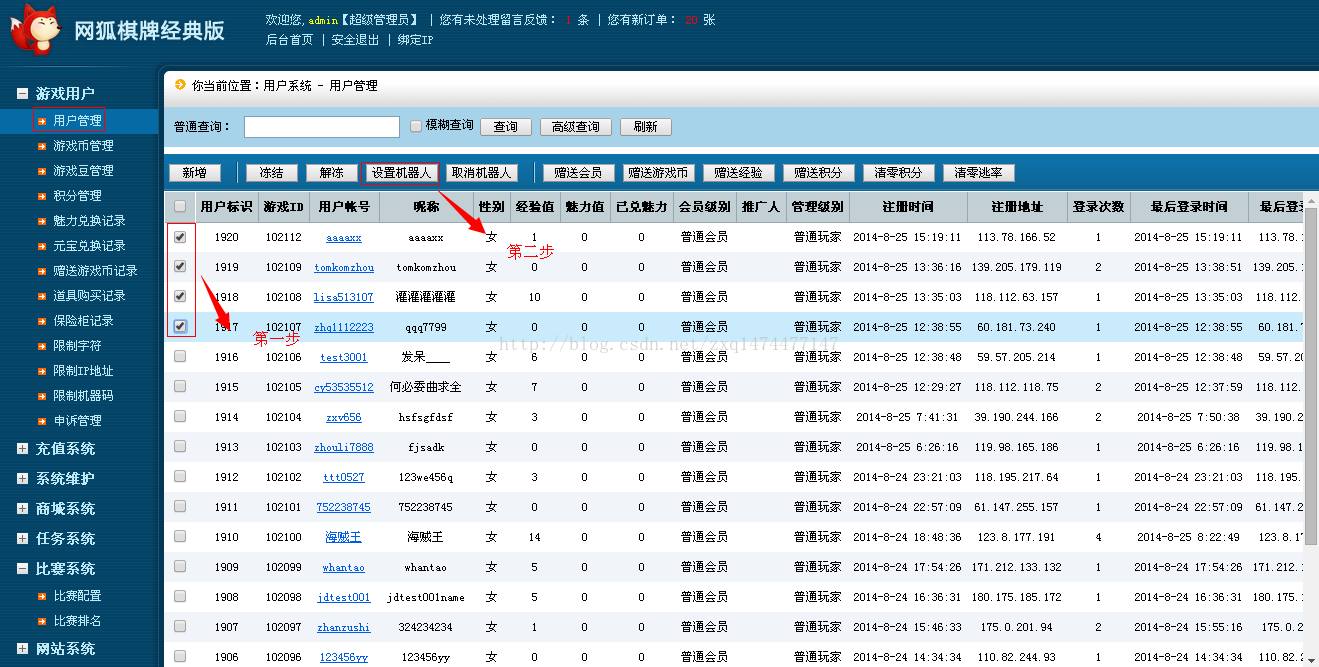This screenshot has width=1319, height=667.
Task: Click the 赠送游戏币 button
Action: pos(659,173)
